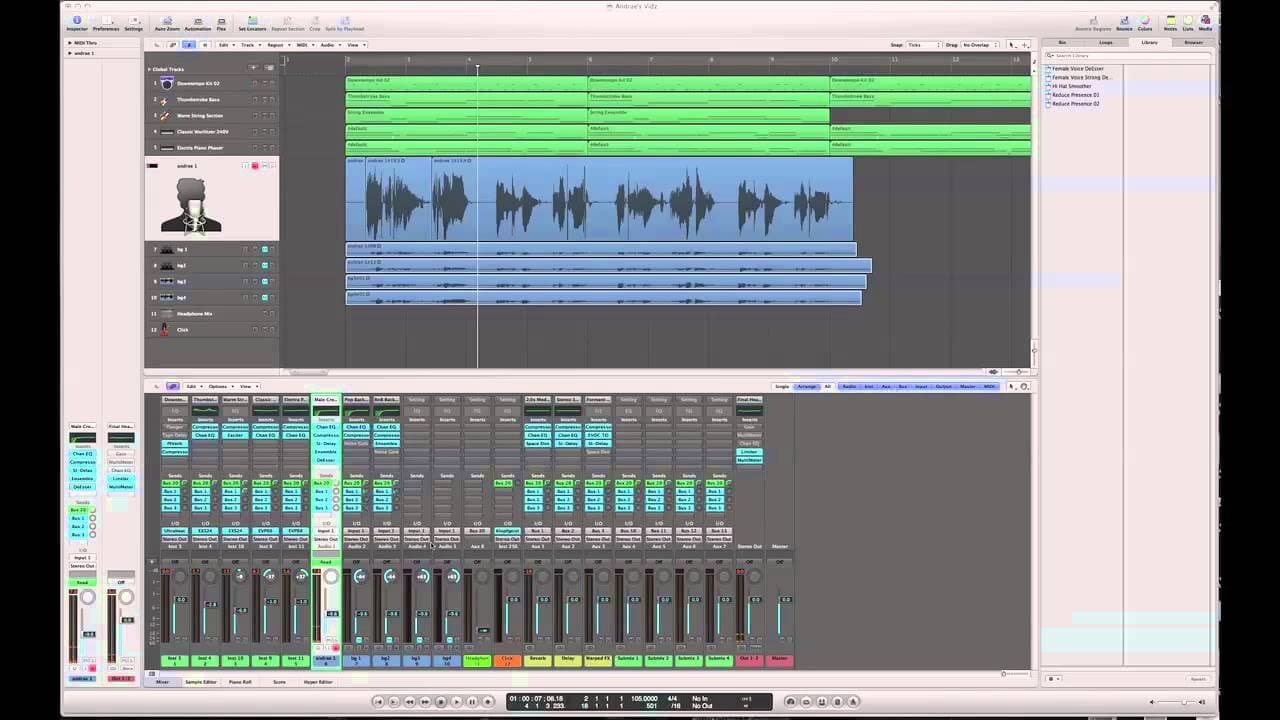Viewport: 1280px width, 720px height.
Task: Toggle the green input button on bg4 track
Action: pos(265,297)
